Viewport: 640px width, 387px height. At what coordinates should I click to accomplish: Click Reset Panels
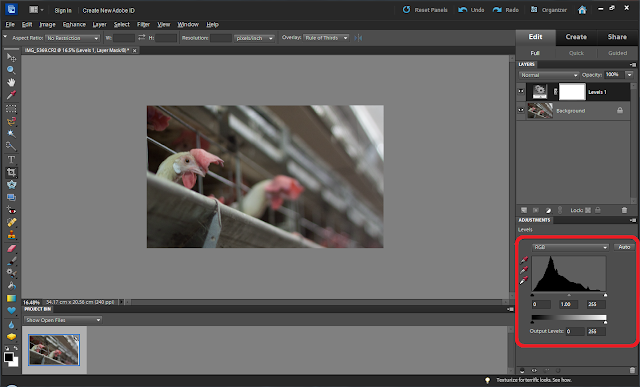(425, 10)
